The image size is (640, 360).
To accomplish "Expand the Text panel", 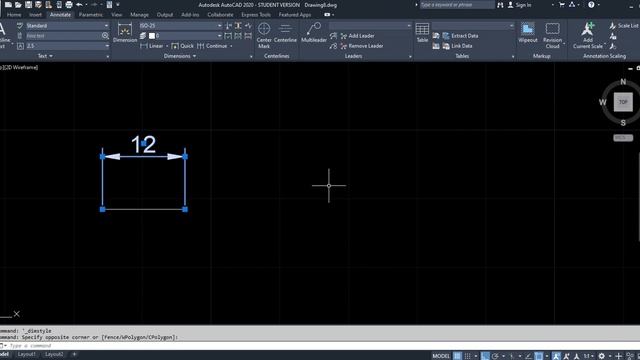I will coord(45,56).
